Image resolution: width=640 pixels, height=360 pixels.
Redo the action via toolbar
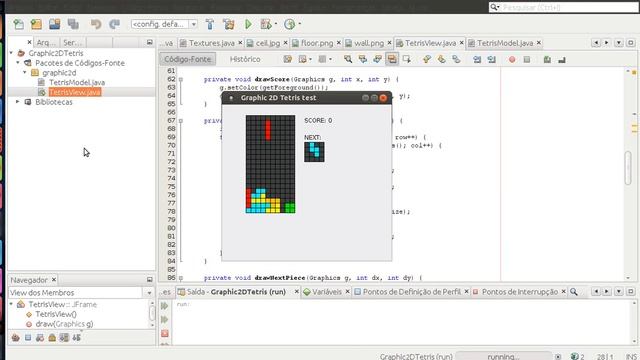(114, 24)
